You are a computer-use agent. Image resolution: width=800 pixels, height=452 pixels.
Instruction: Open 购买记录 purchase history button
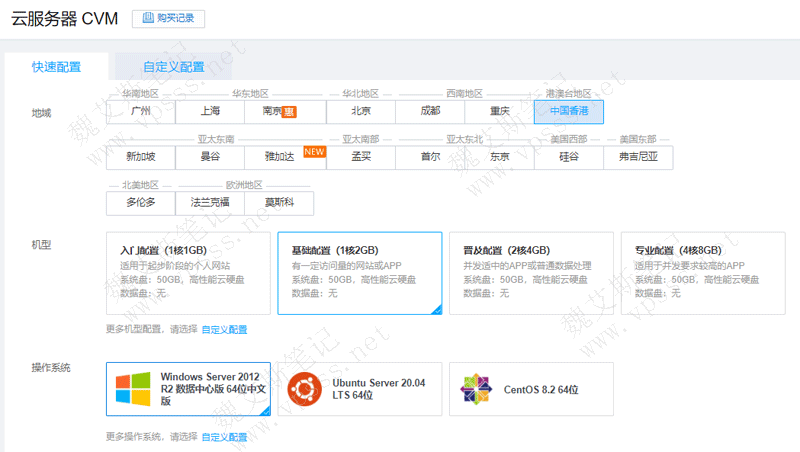(x=168, y=18)
